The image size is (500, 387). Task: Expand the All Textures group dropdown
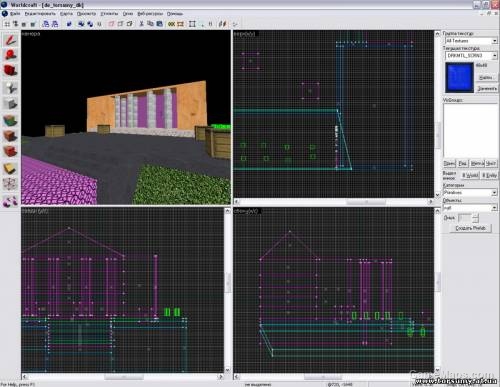[x=471, y=41]
